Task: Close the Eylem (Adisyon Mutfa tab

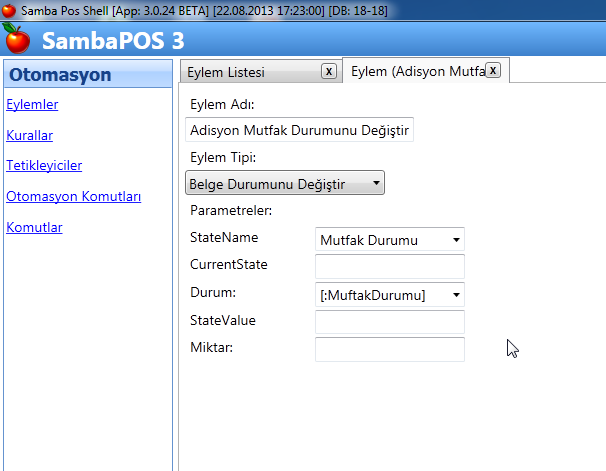Action: point(493,70)
